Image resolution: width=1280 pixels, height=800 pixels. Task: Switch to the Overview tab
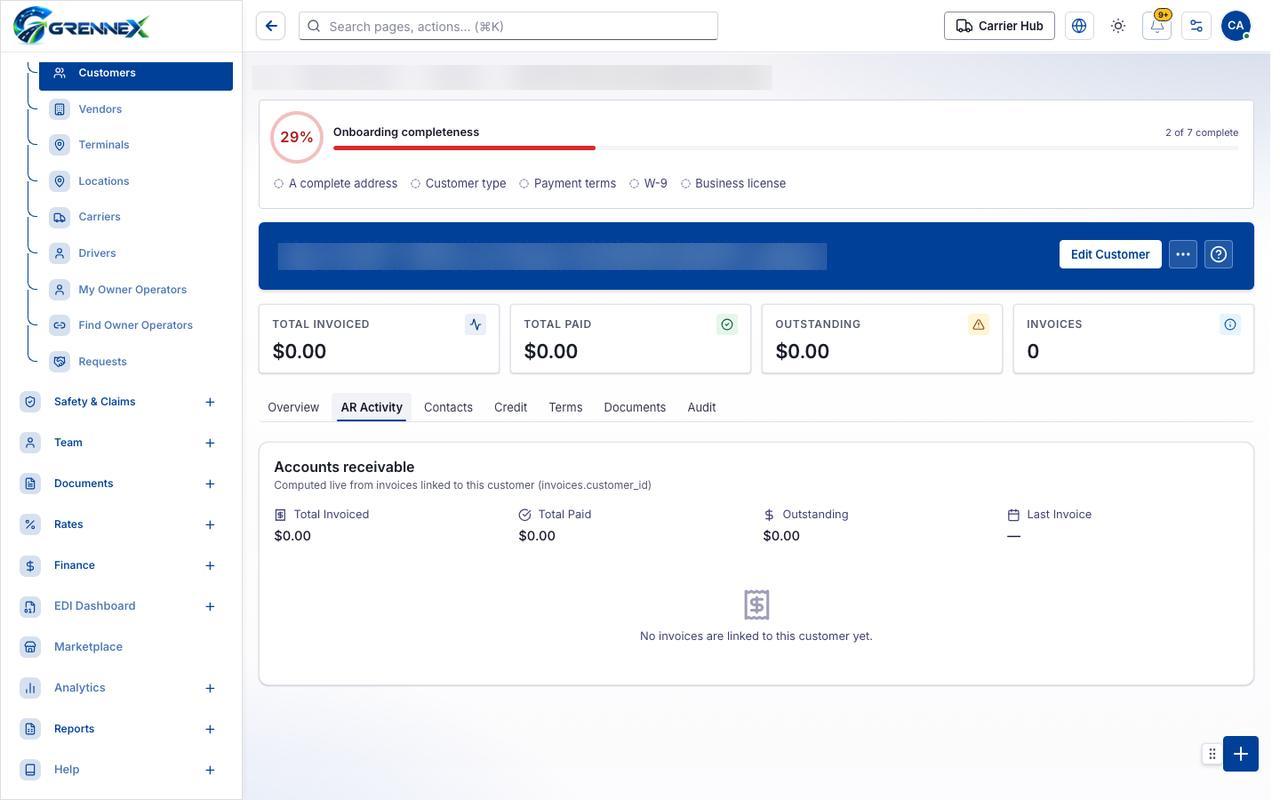(x=293, y=407)
